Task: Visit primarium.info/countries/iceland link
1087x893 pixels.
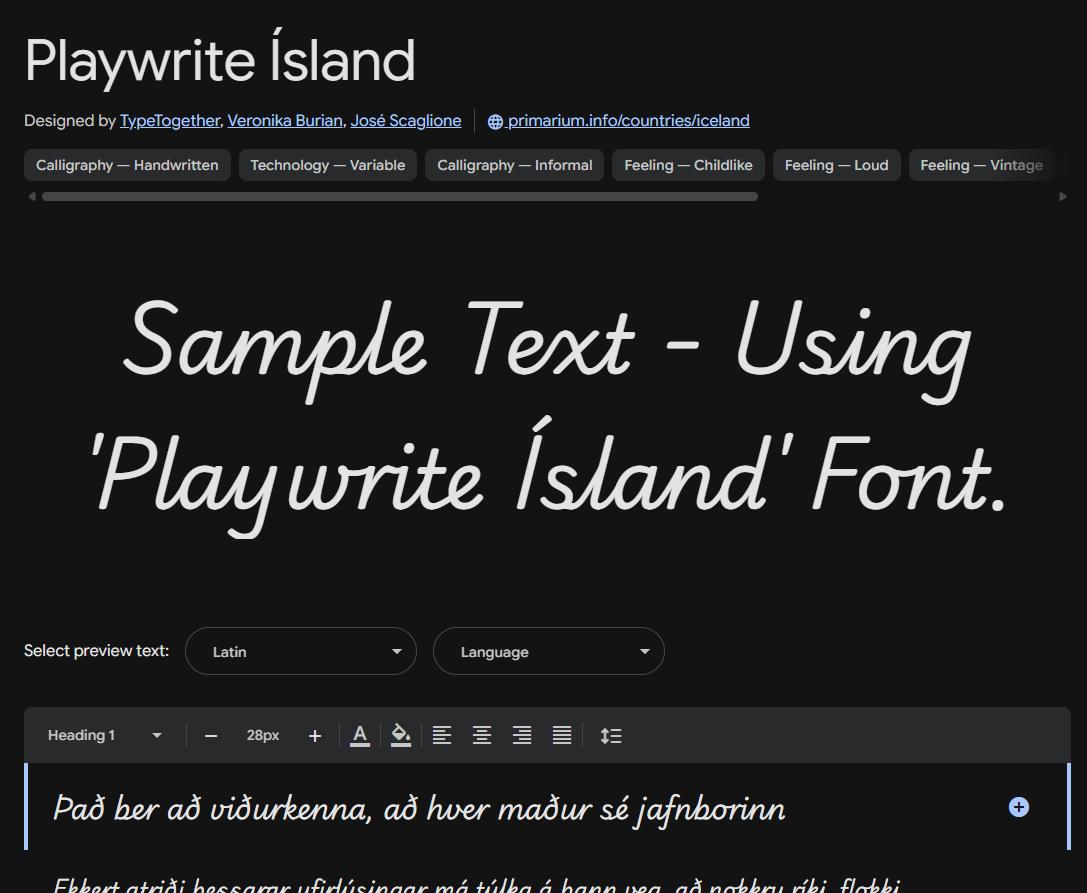Action: (x=628, y=121)
